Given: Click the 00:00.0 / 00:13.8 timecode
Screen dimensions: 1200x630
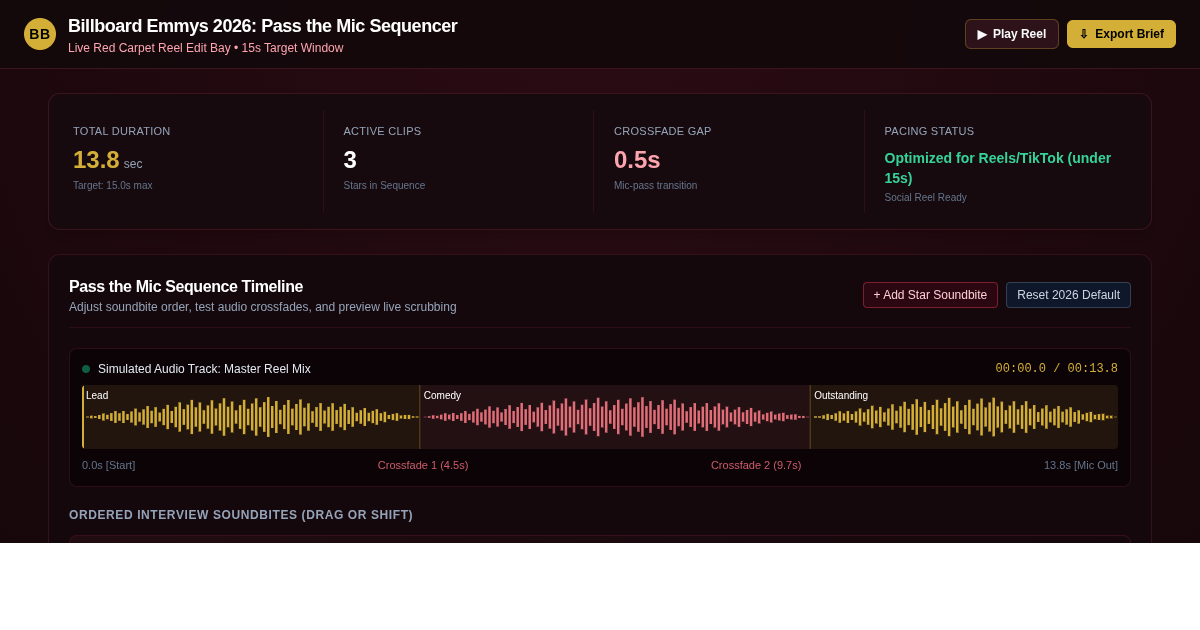Looking at the screenshot, I should click(1056, 369).
